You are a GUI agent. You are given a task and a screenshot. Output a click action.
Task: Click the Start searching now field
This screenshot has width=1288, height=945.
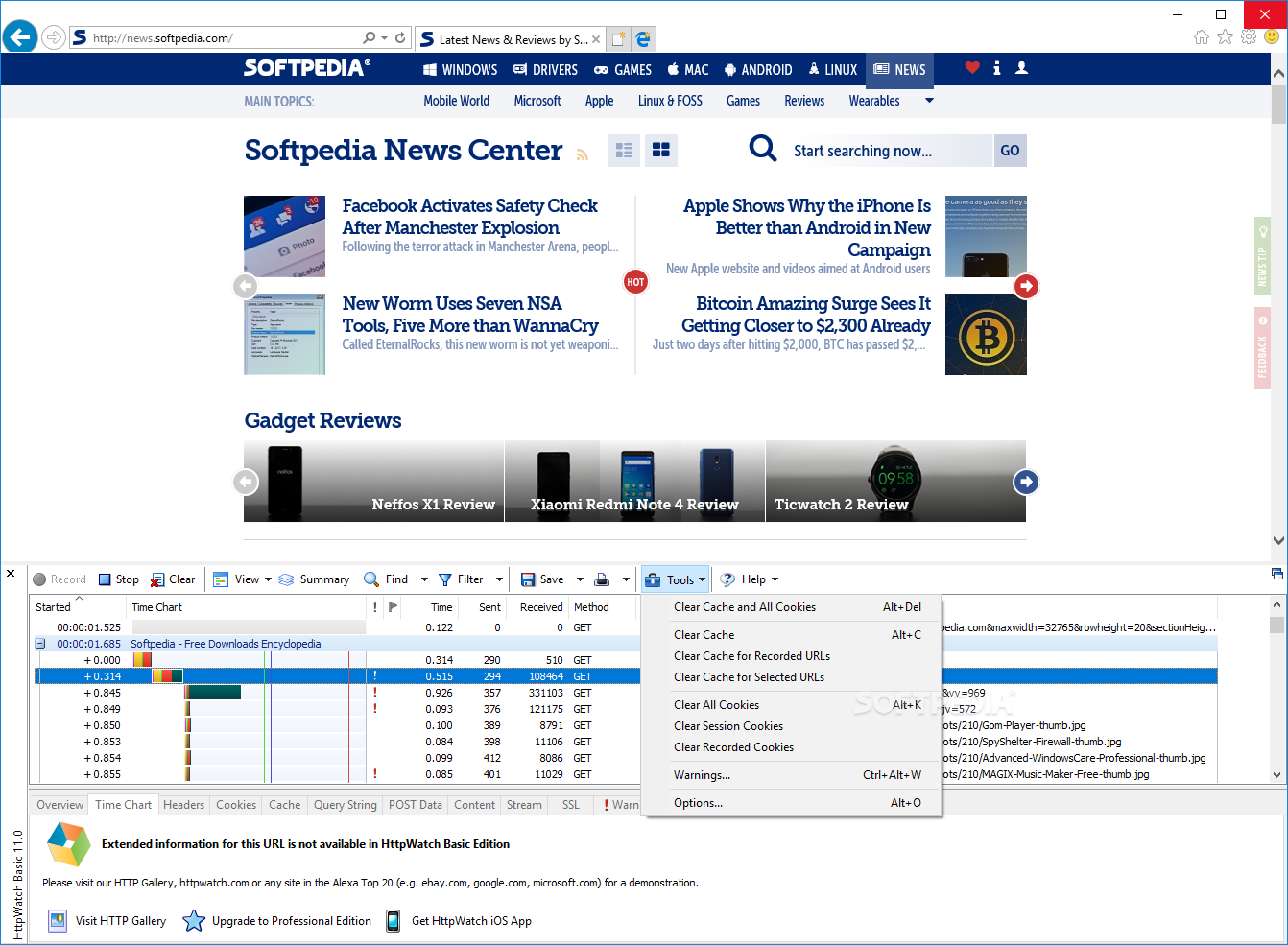click(889, 151)
